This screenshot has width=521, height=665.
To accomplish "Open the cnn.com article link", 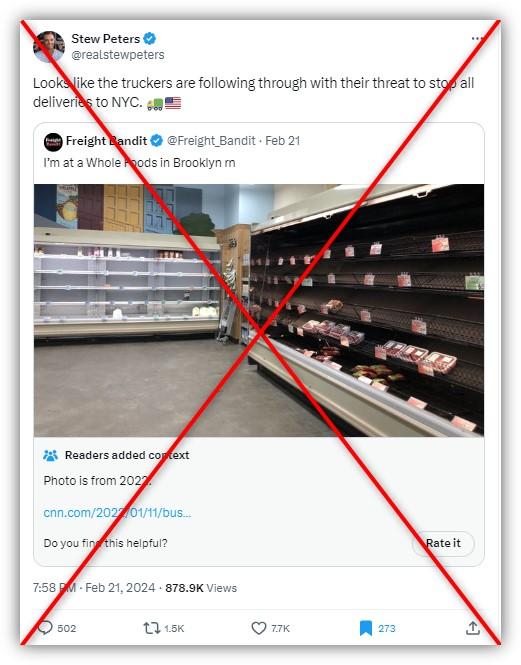I will (x=118, y=513).
